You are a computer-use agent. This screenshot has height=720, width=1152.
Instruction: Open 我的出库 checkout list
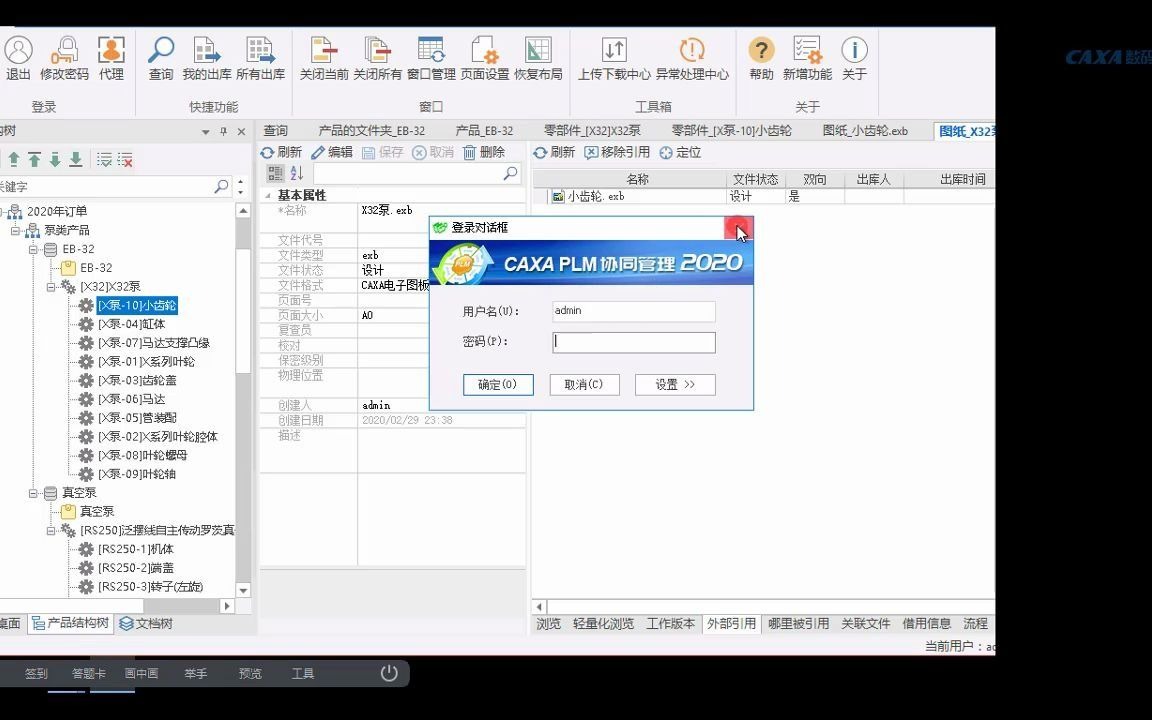tap(207, 58)
